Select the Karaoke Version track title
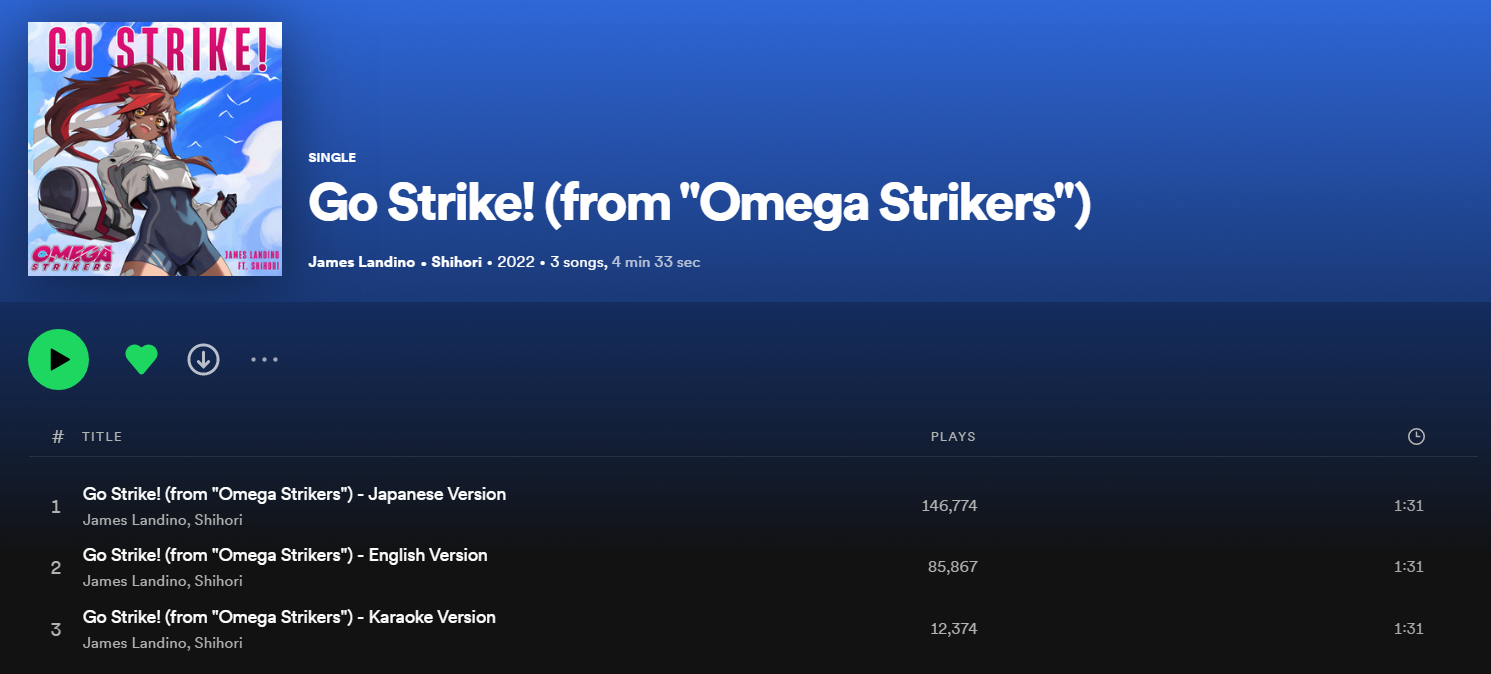 pos(289,617)
